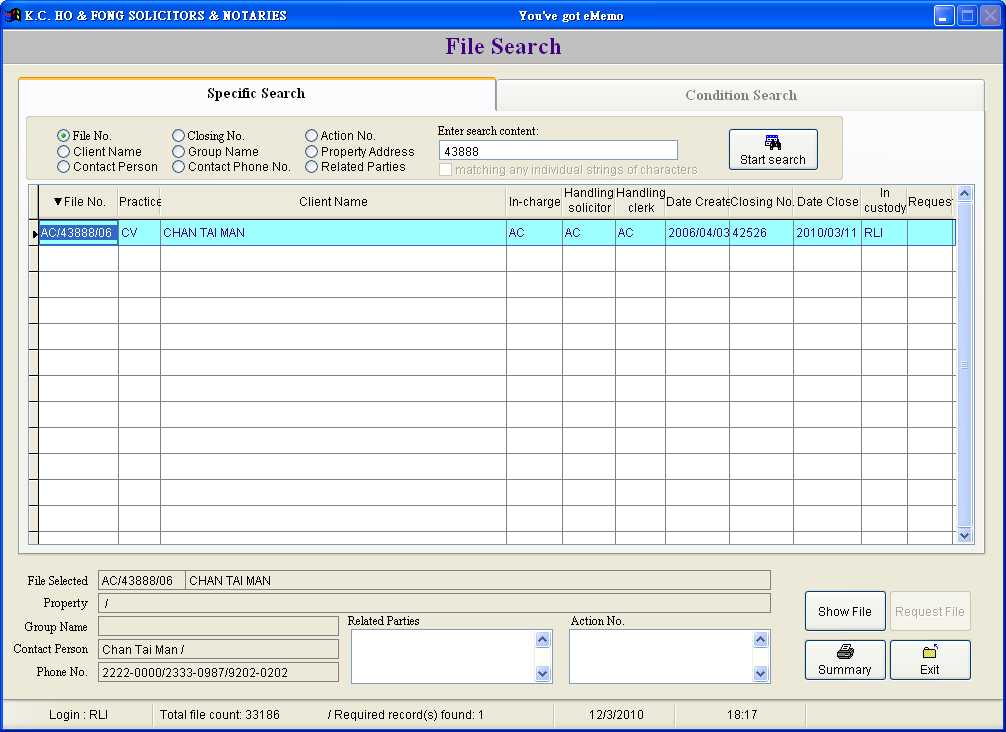This screenshot has width=1006, height=732.
Task: Click results grid scroll-down arrow
Action: coord(964,535)
